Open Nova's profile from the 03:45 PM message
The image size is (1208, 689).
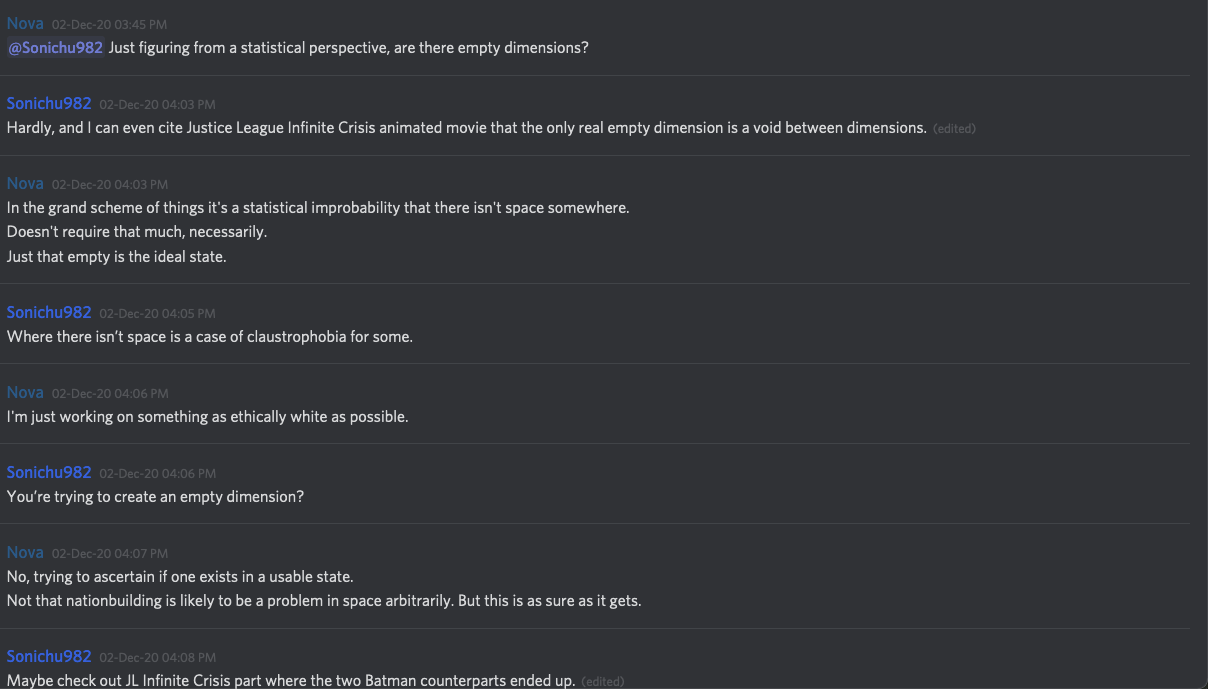tap(25, 23)
